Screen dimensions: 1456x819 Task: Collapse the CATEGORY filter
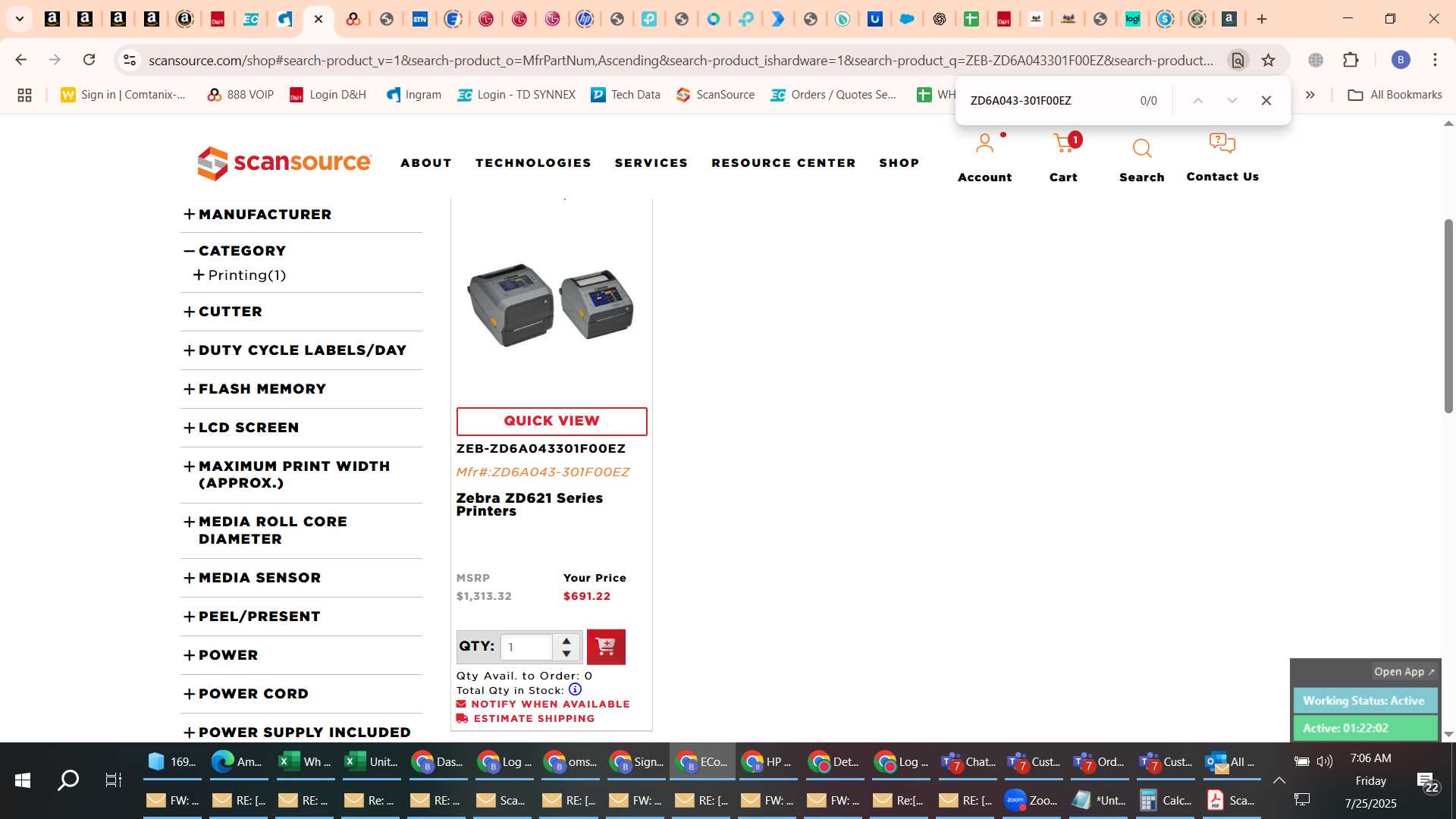click(x=235, y=251)
